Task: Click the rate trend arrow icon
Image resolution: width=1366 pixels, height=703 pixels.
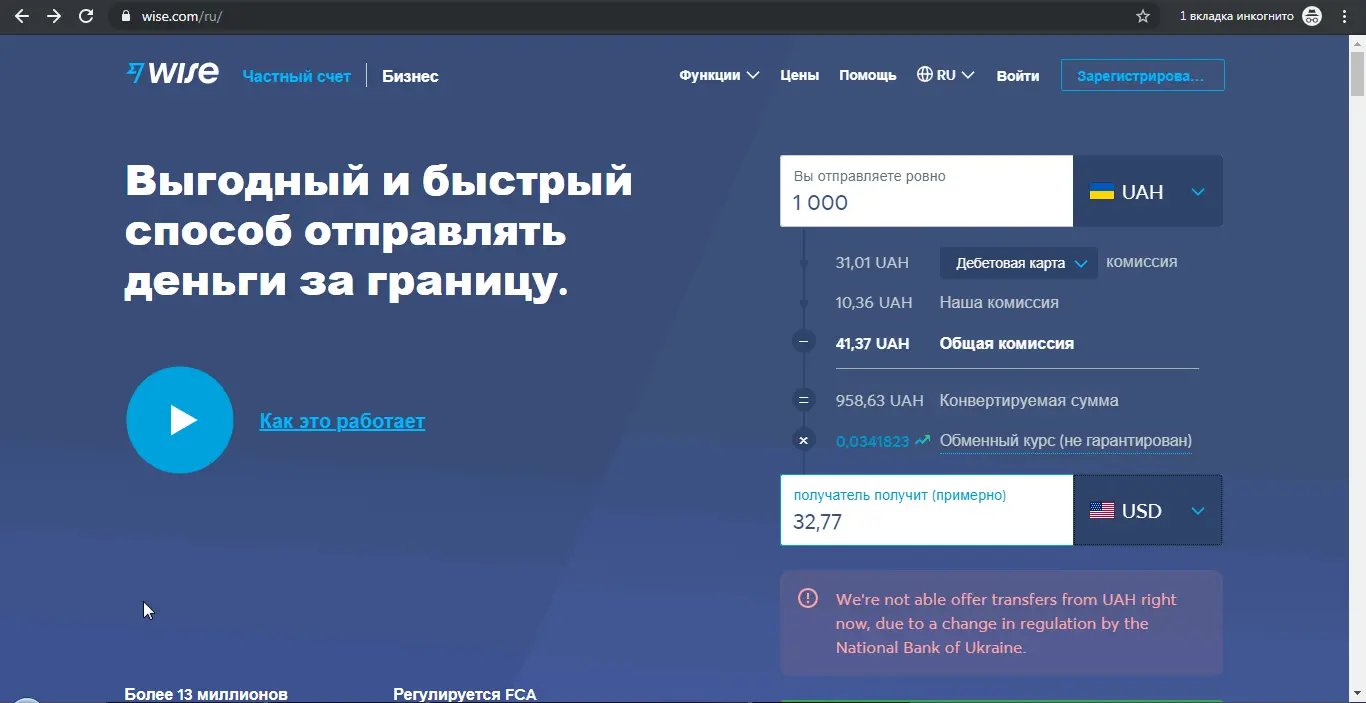Action: coord(922,440)
